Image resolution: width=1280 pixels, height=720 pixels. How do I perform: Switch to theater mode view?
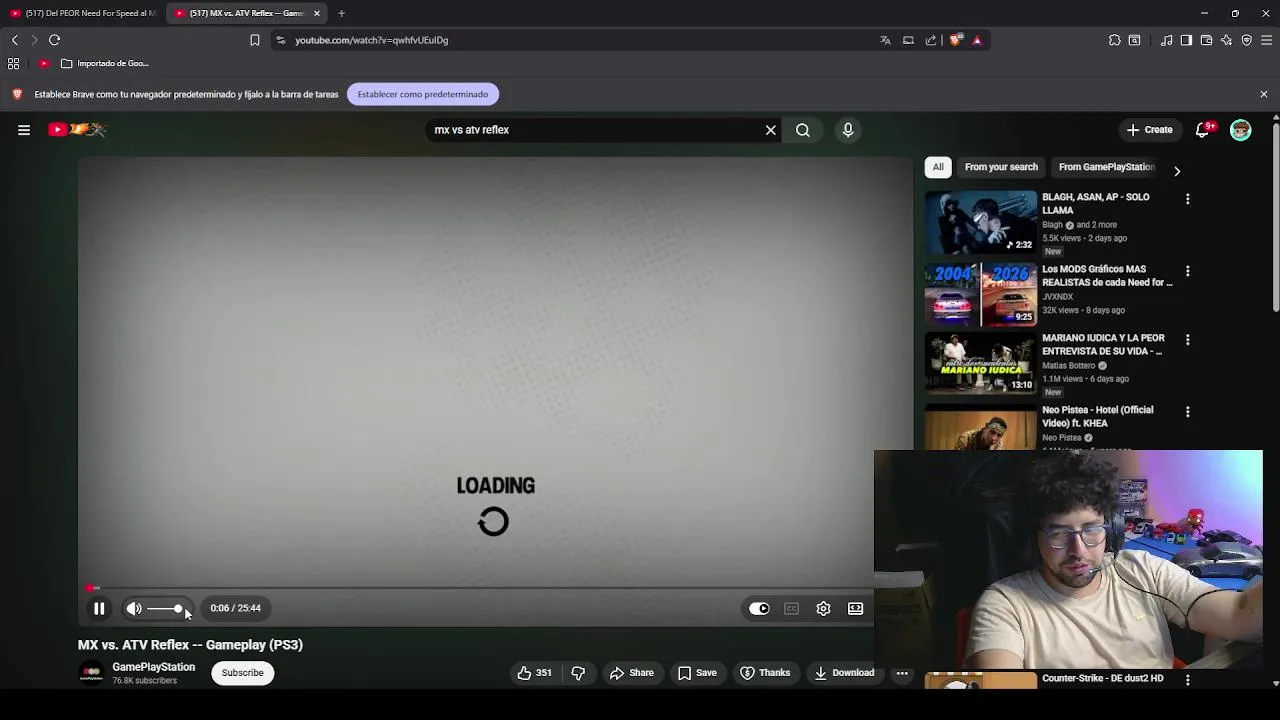856,608
